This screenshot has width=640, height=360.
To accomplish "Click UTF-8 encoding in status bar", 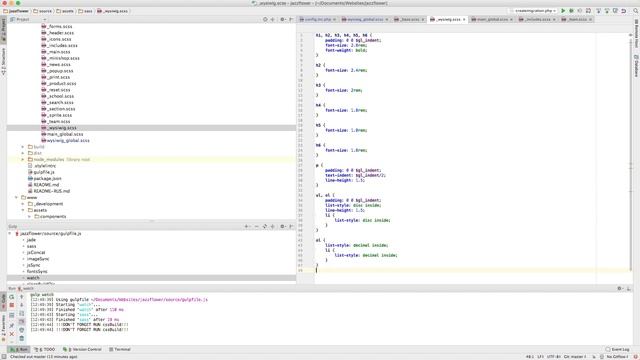I will tap(553, 357).
